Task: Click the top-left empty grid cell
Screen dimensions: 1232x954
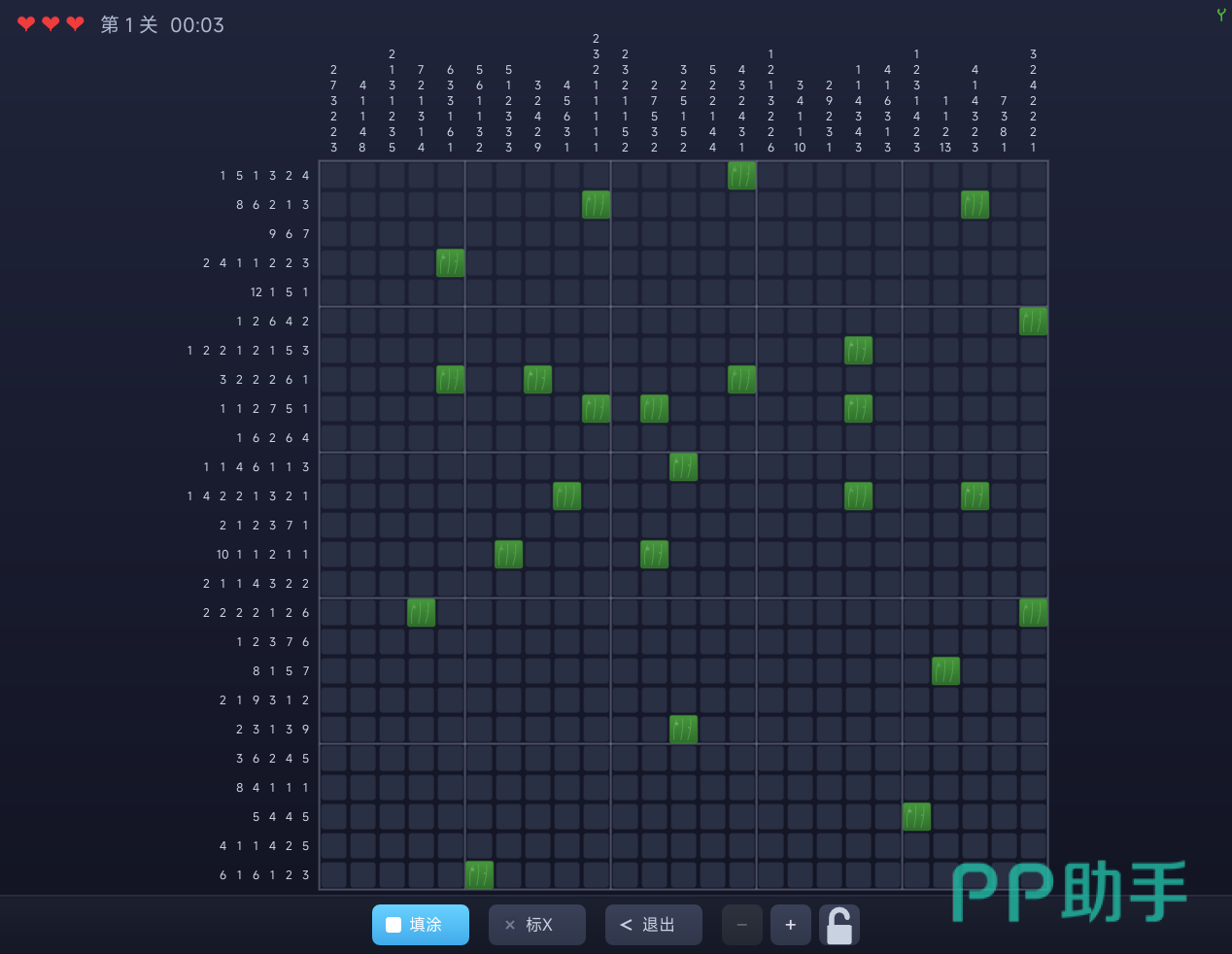Action: (333, 176)
